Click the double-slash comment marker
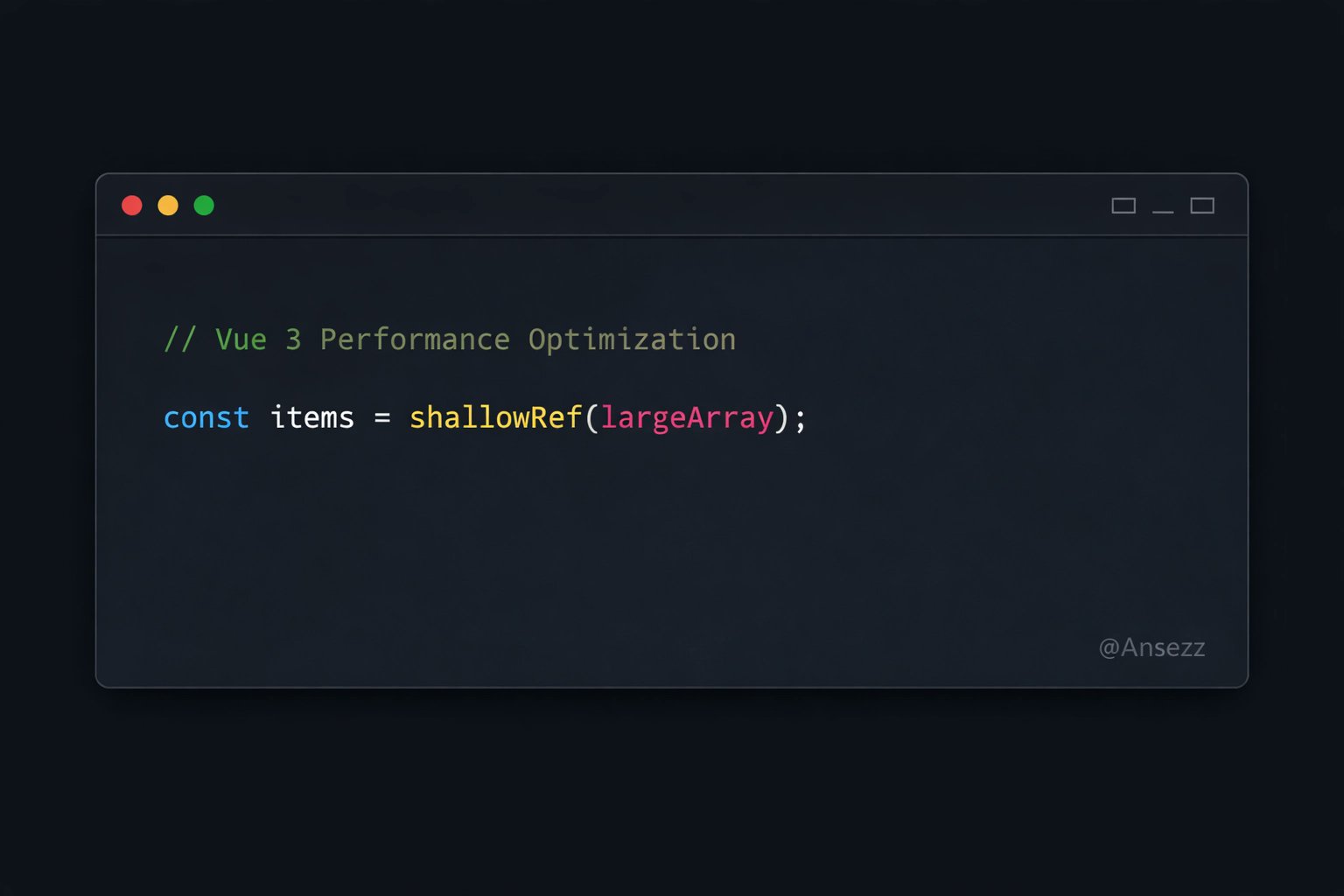This screenshot has width=1344, height=896. pos(180,339)
